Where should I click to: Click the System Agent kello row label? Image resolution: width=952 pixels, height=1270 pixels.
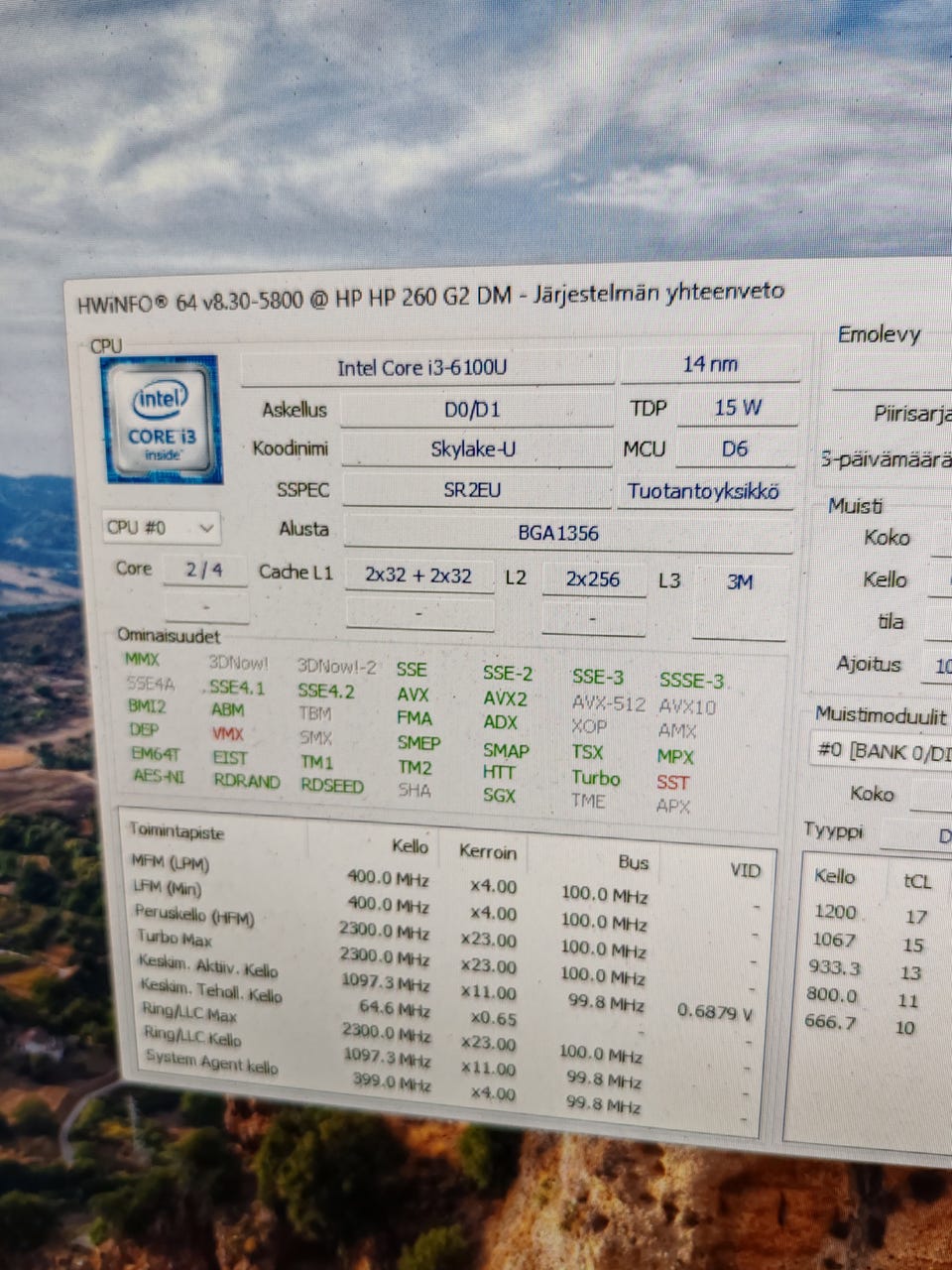point(211,1062)
